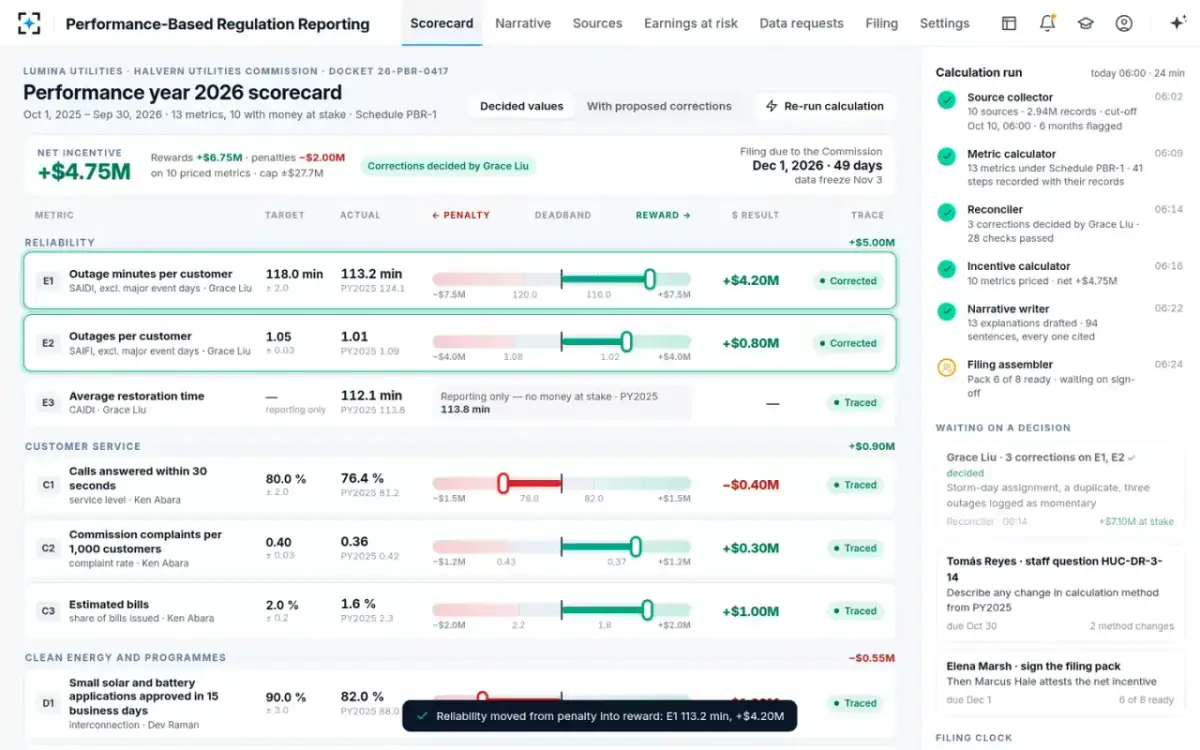Click the app logo icon

pos(29,23)
